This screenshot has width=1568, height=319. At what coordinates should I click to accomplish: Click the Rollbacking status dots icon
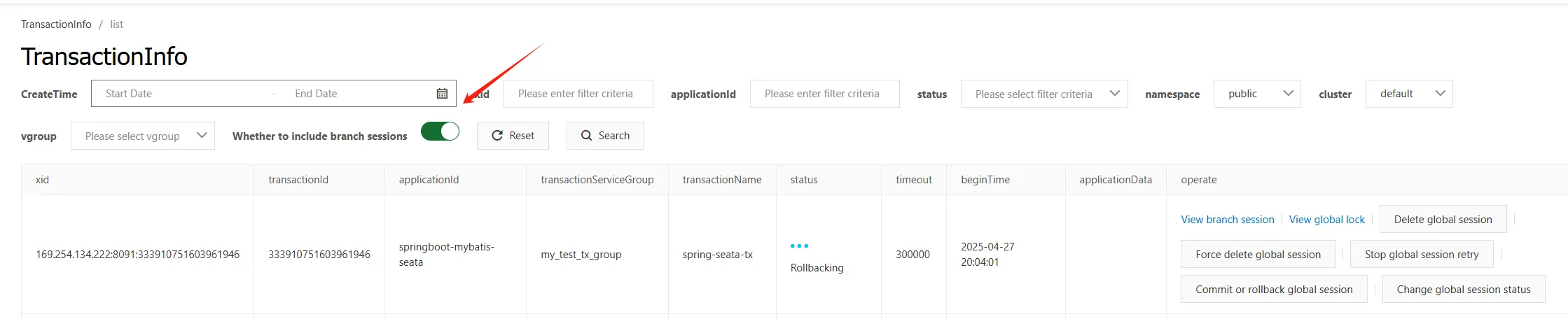[799, 246]
